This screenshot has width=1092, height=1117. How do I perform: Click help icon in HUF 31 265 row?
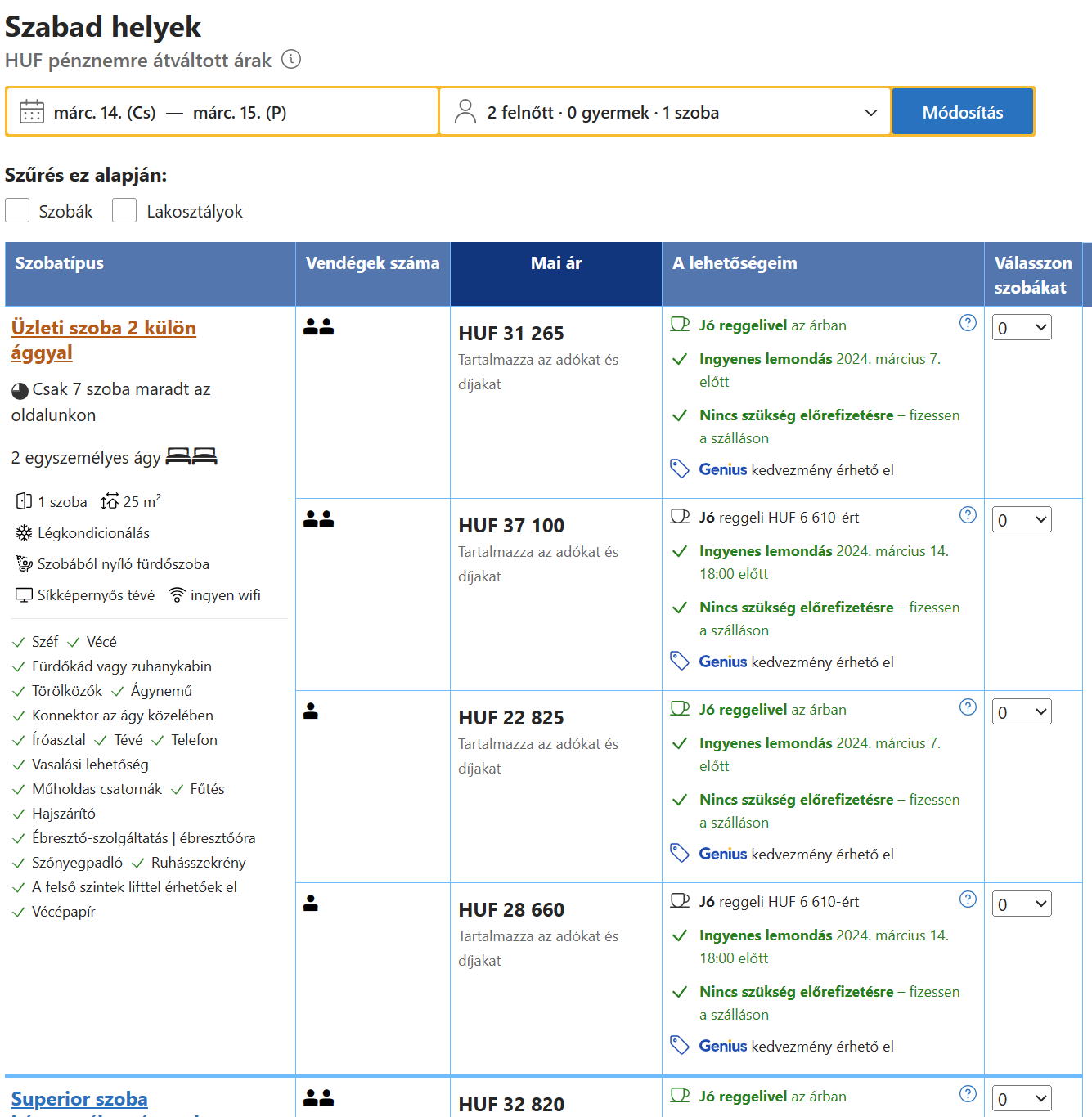(x=968, y=323)
